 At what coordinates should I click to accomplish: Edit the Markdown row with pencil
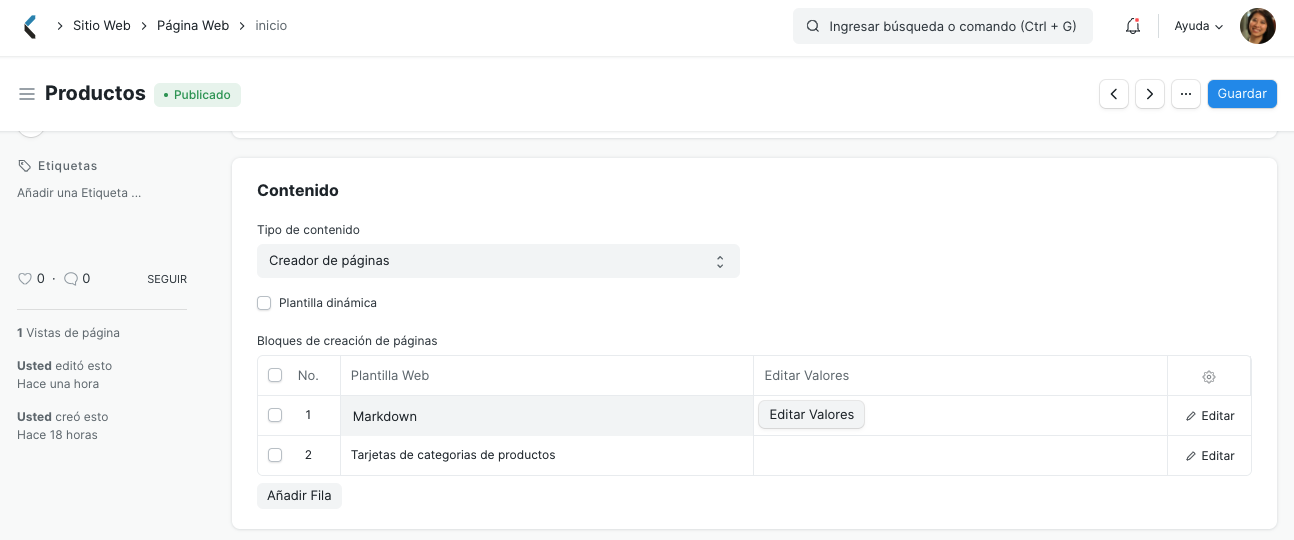coord(1209,416)
